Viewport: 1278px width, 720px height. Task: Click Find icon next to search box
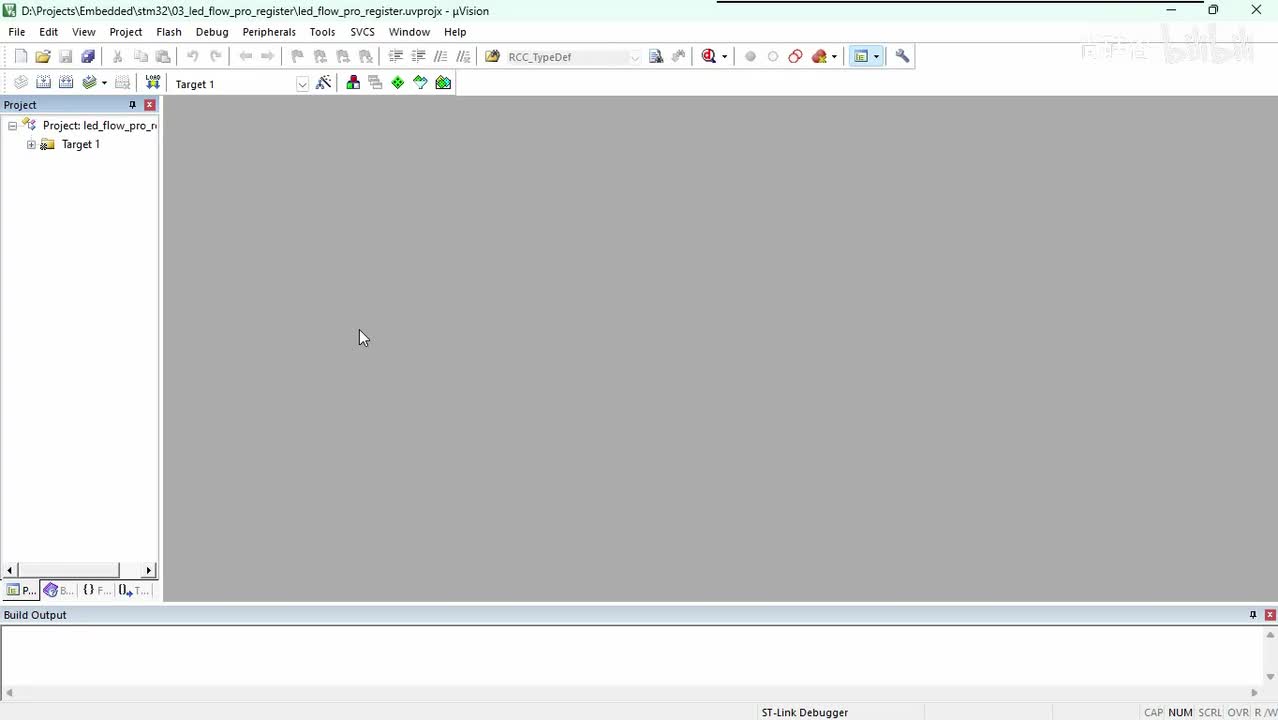[656, 57]
